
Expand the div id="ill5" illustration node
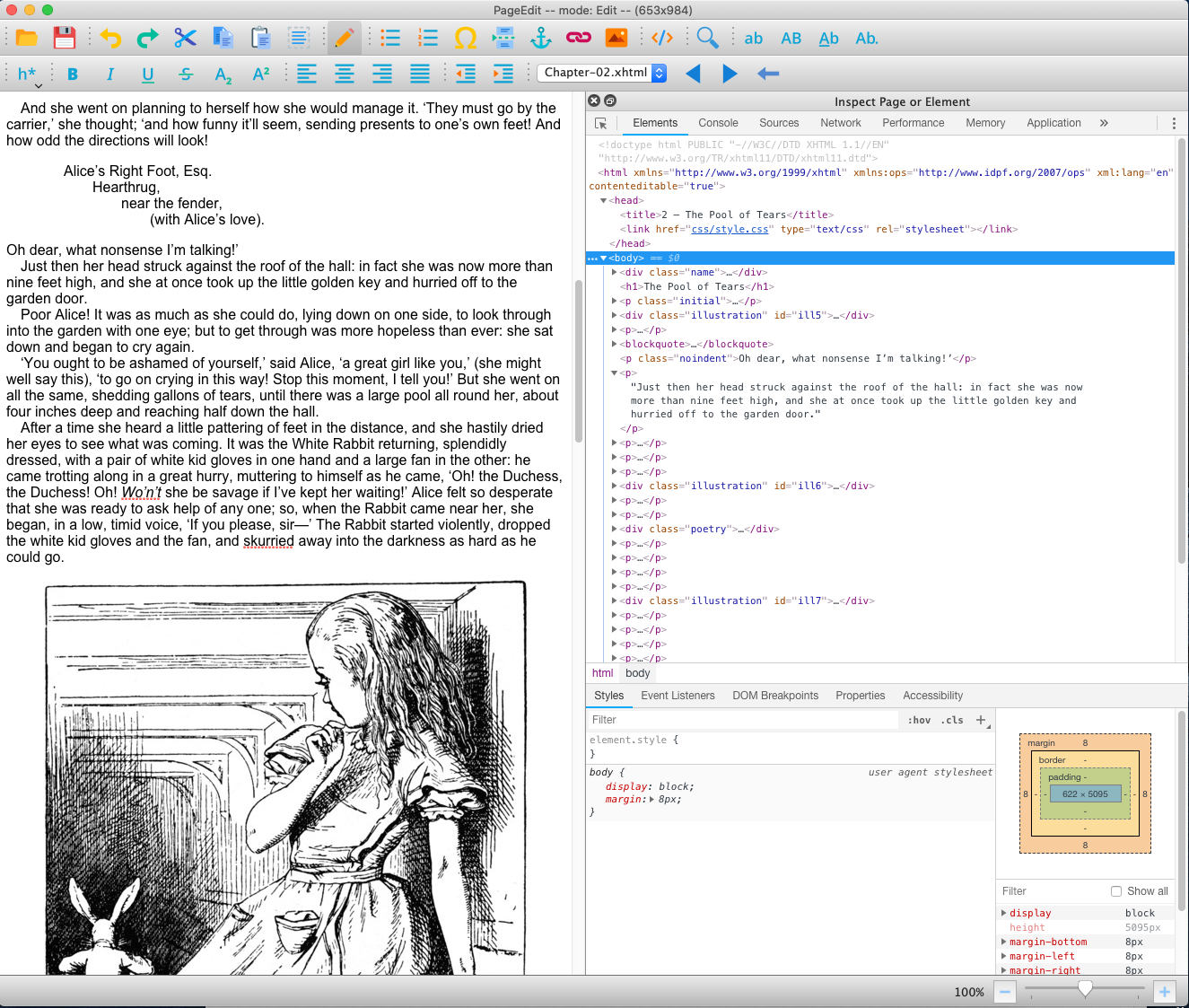615,315
